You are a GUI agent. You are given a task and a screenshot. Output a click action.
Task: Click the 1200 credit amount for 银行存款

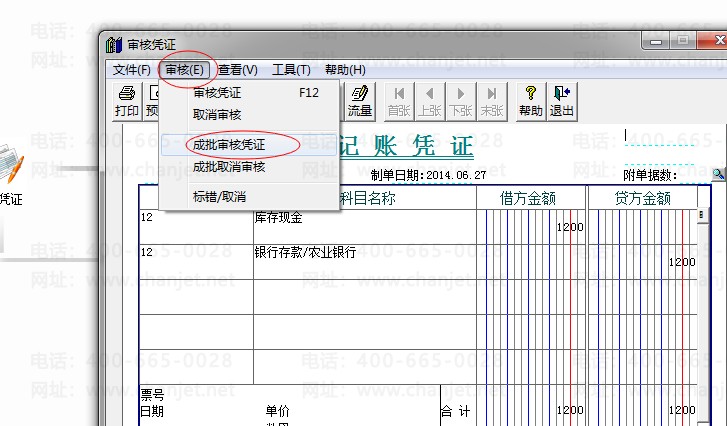682,262
